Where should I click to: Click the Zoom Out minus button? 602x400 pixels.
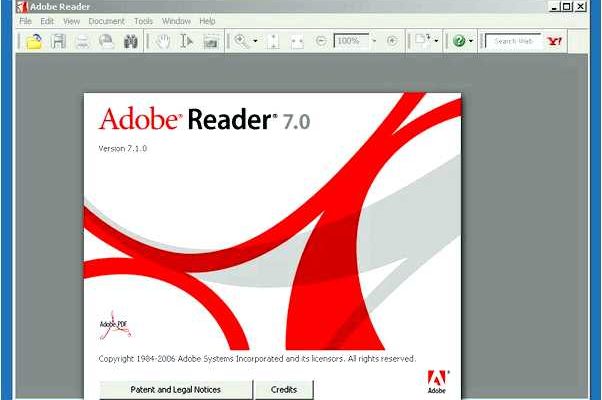point(321,40)
